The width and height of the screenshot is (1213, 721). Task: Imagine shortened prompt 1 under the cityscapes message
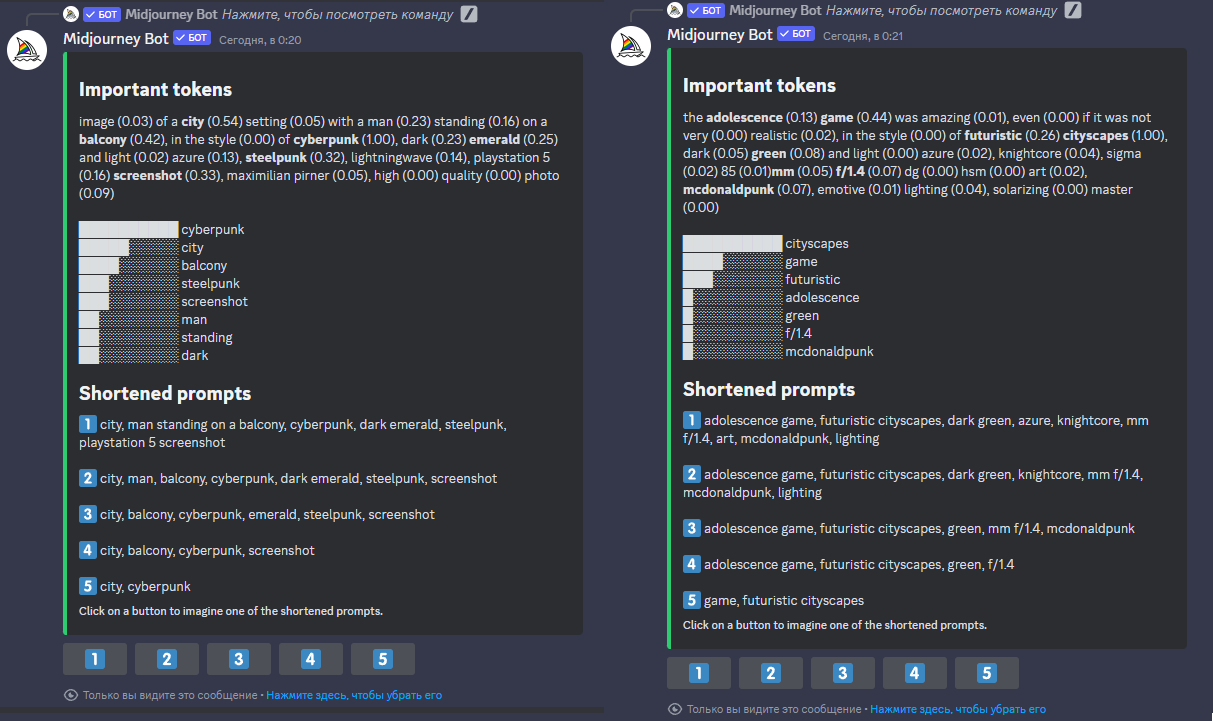tap(699, 673)
